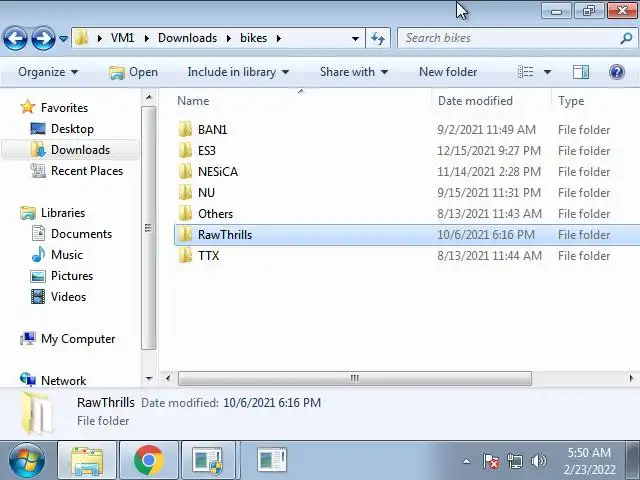
Task: Go forward with the Forward arrow button
Action: click(43, 38)
